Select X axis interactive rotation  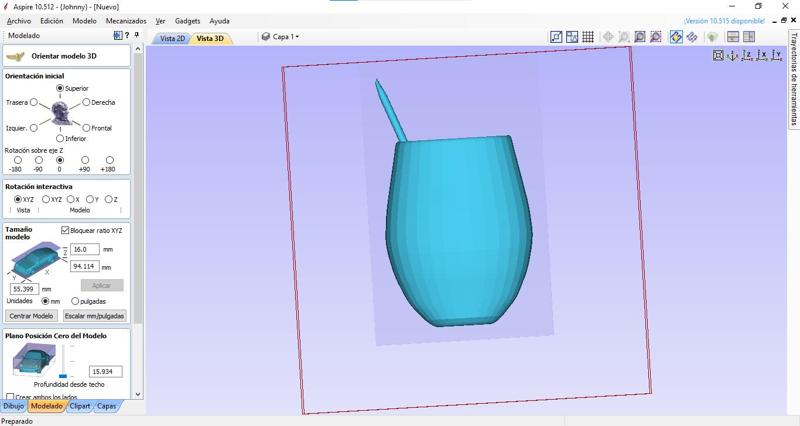coord(70,199)
